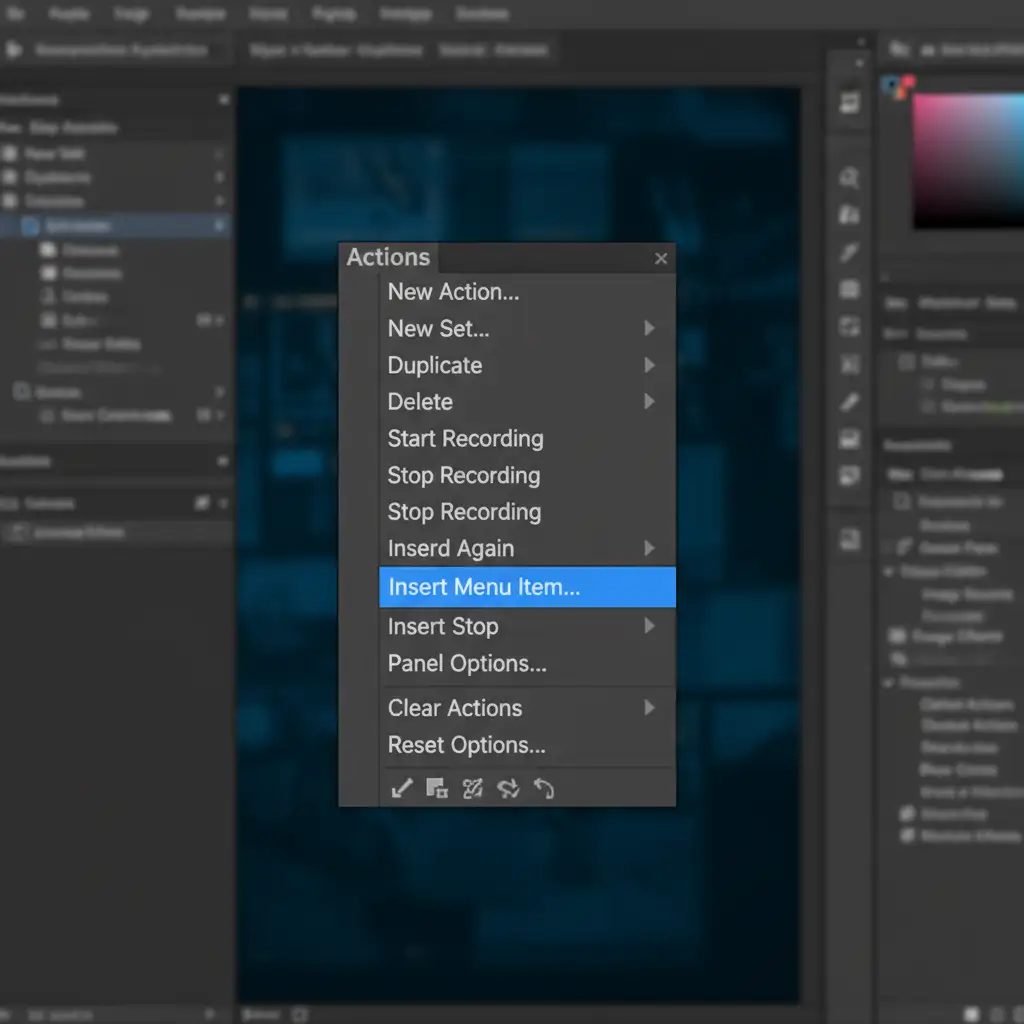Click the diagonal arrow icon in Actions footer
This screenshot has height=1024, width=1024.
tap(402, 789)
